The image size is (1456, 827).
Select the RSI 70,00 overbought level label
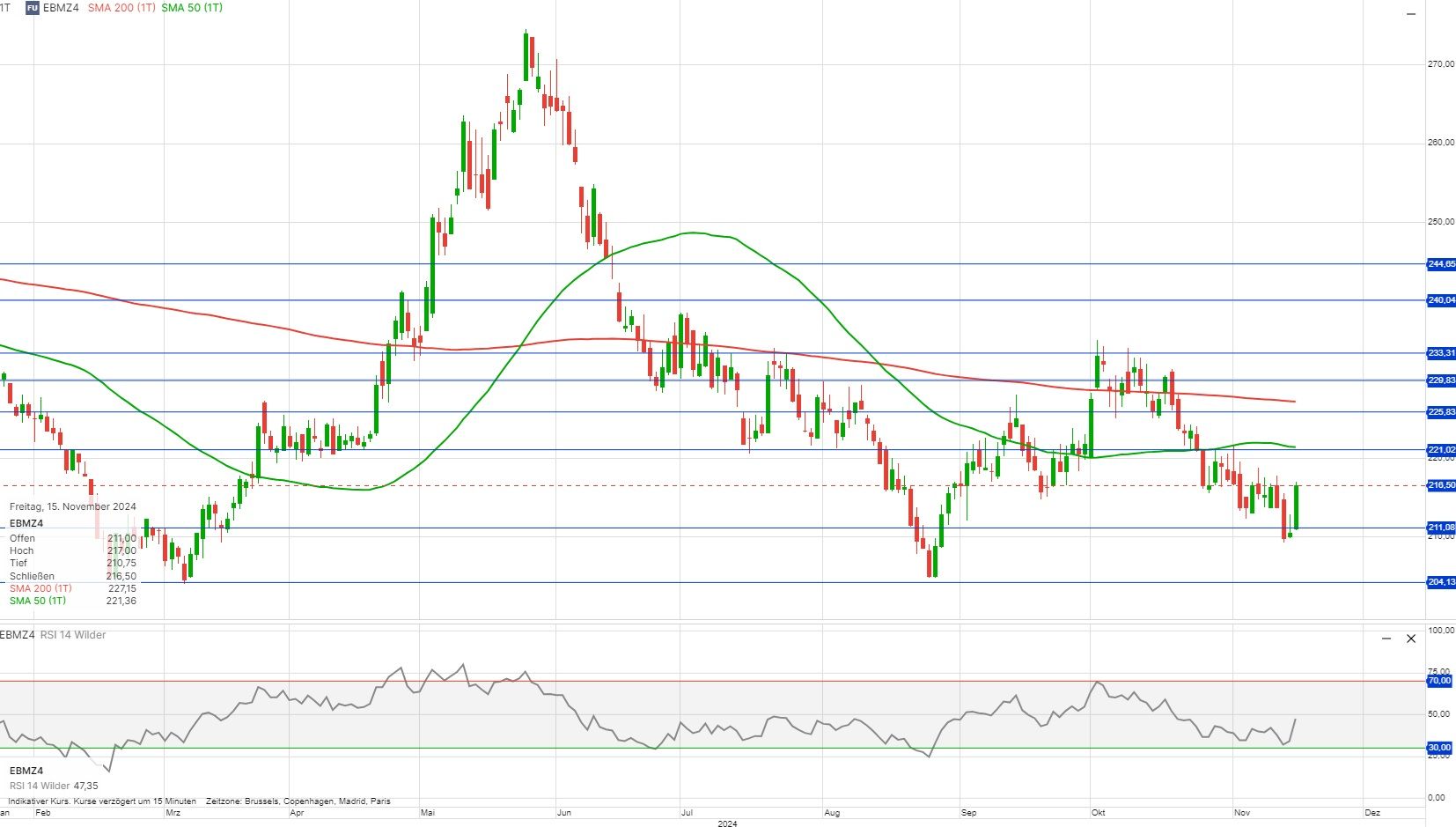pyautogui.click(x=1439, y=681)
